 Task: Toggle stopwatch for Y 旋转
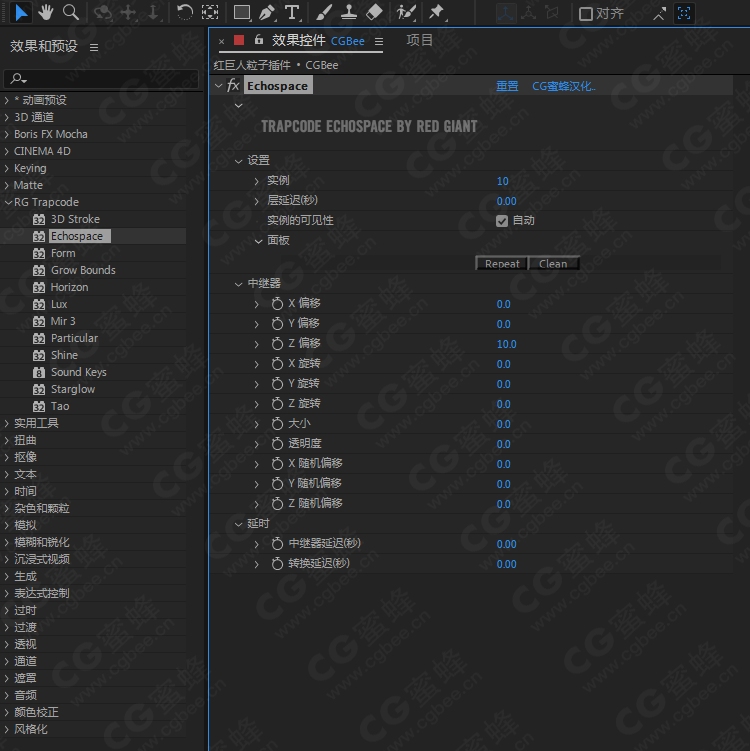pos(277,384)
